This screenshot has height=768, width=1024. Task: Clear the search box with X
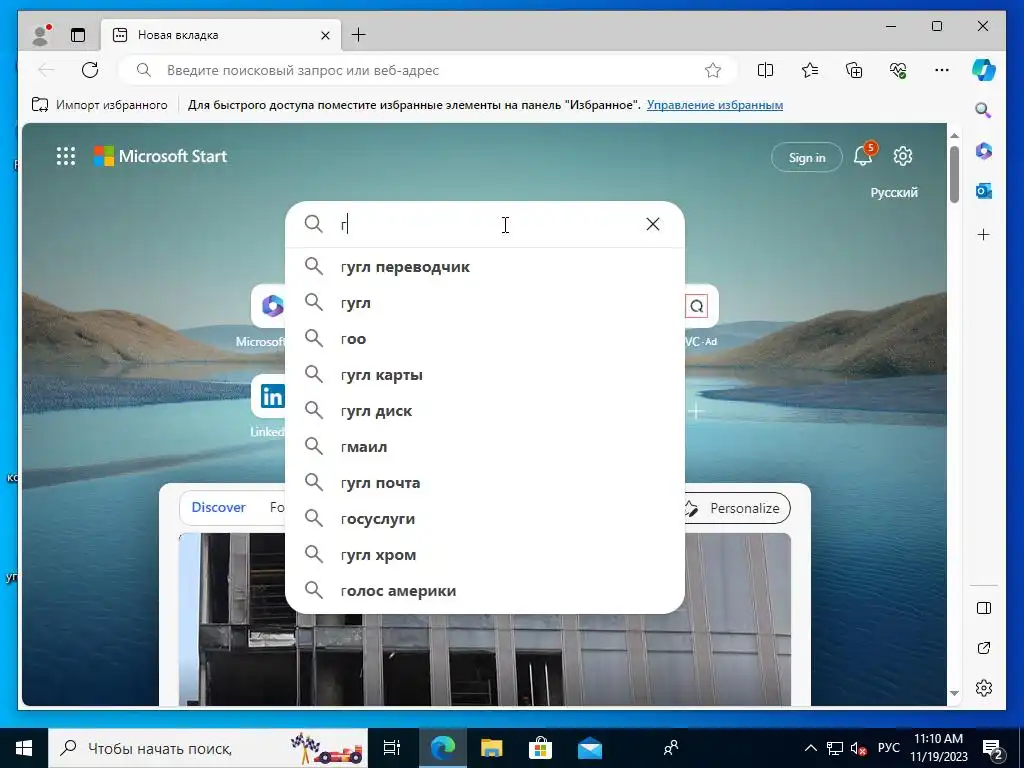(x=652, y=224)
